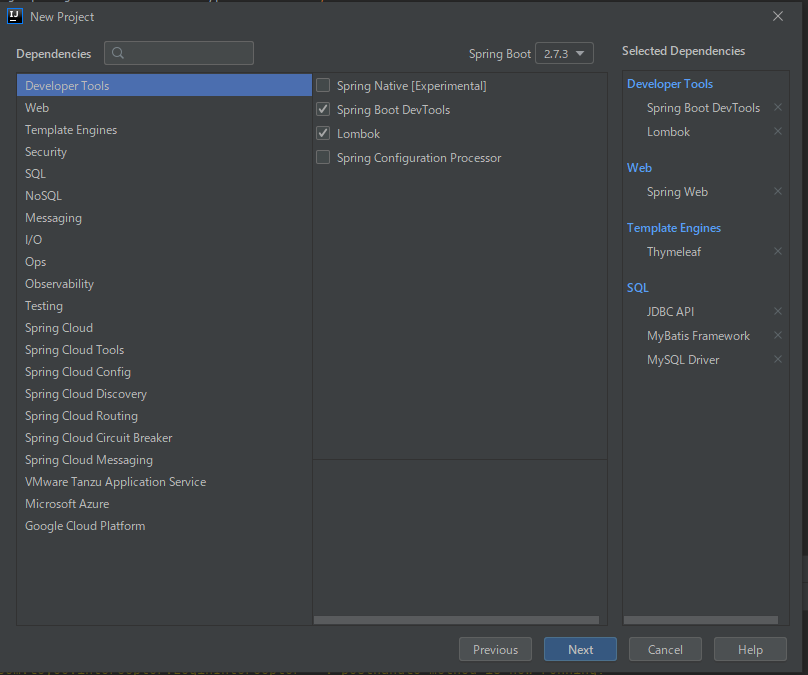The image size is (808, 675).
Task: Select the SQL category
Action: point(164,174)
